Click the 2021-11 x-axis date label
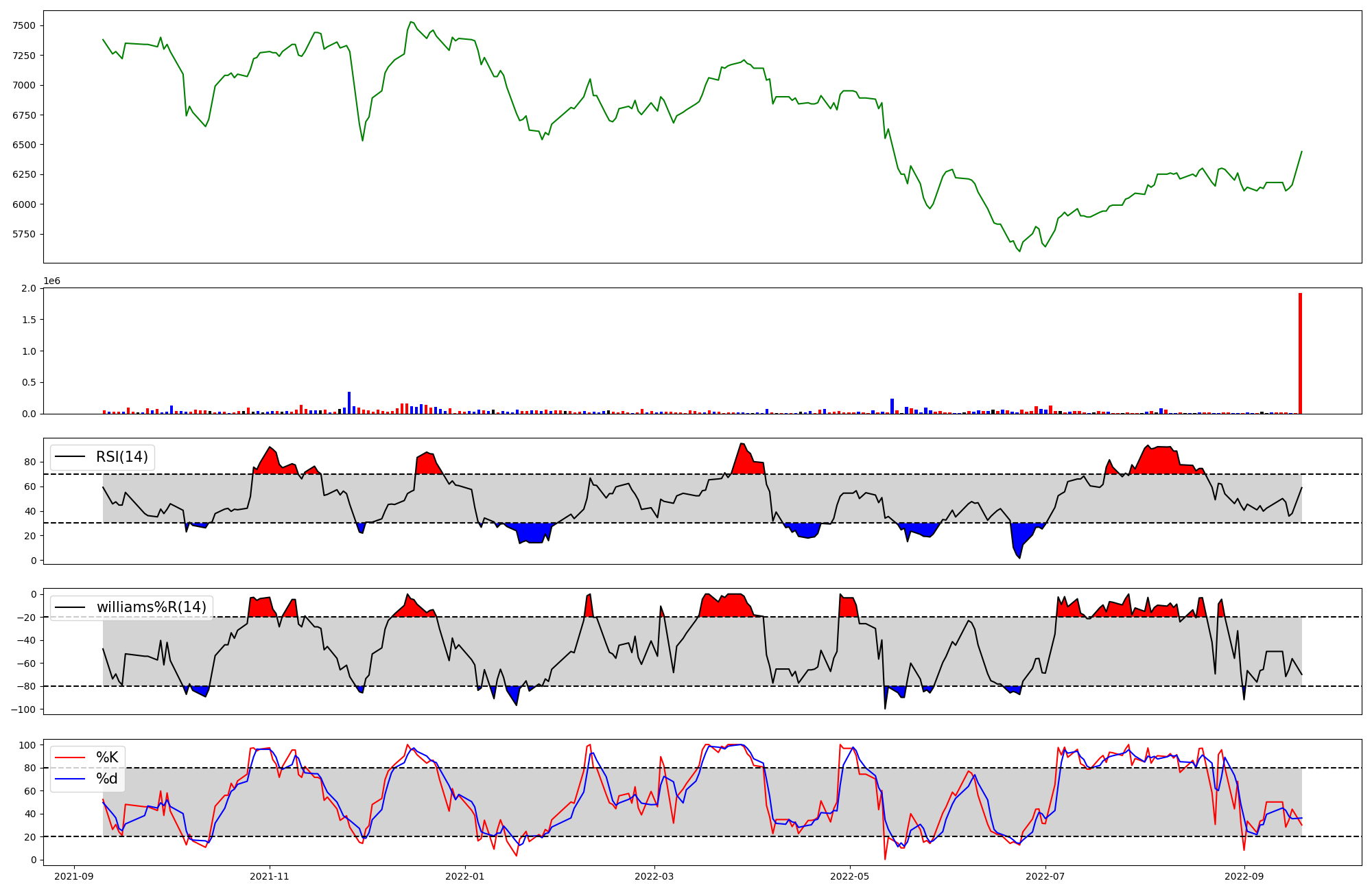 [270, 876]
